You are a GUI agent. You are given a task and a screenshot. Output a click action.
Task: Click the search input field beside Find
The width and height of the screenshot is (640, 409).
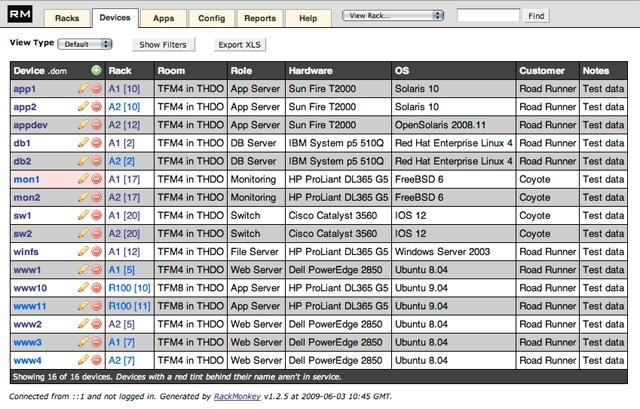click(488, 16)
